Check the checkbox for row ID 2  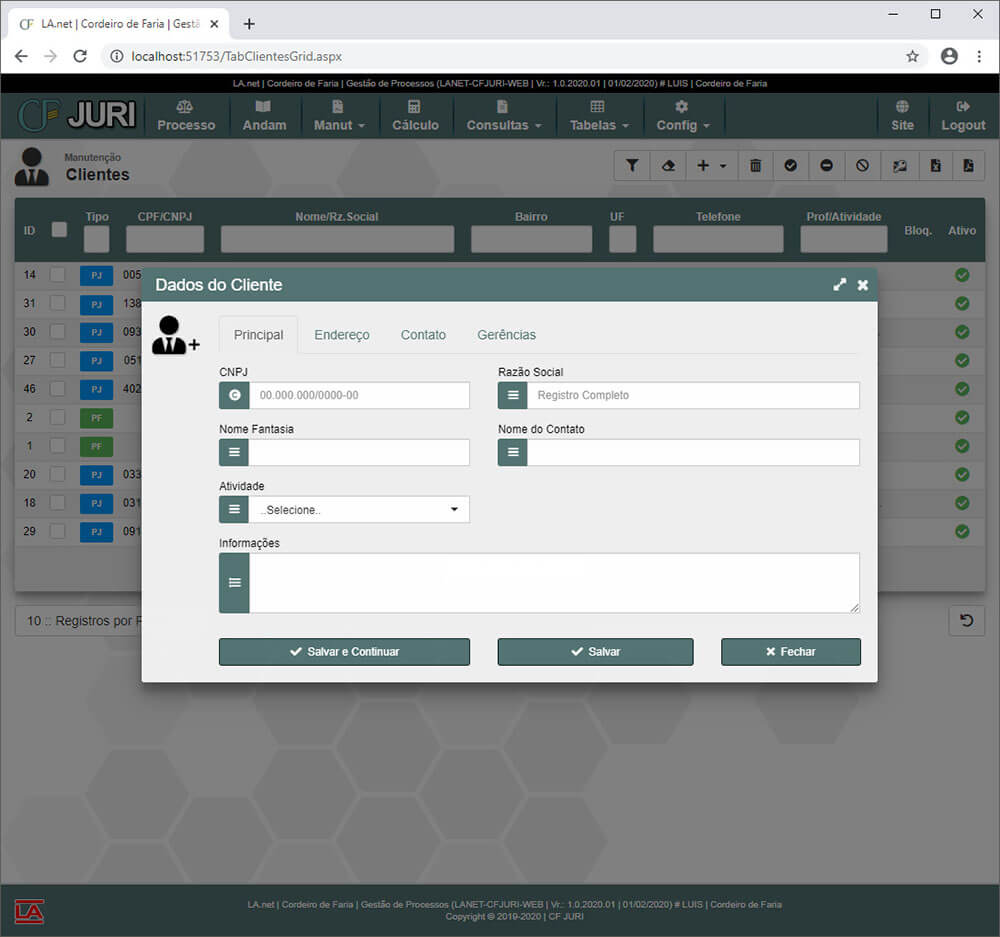tap(58, 417)
